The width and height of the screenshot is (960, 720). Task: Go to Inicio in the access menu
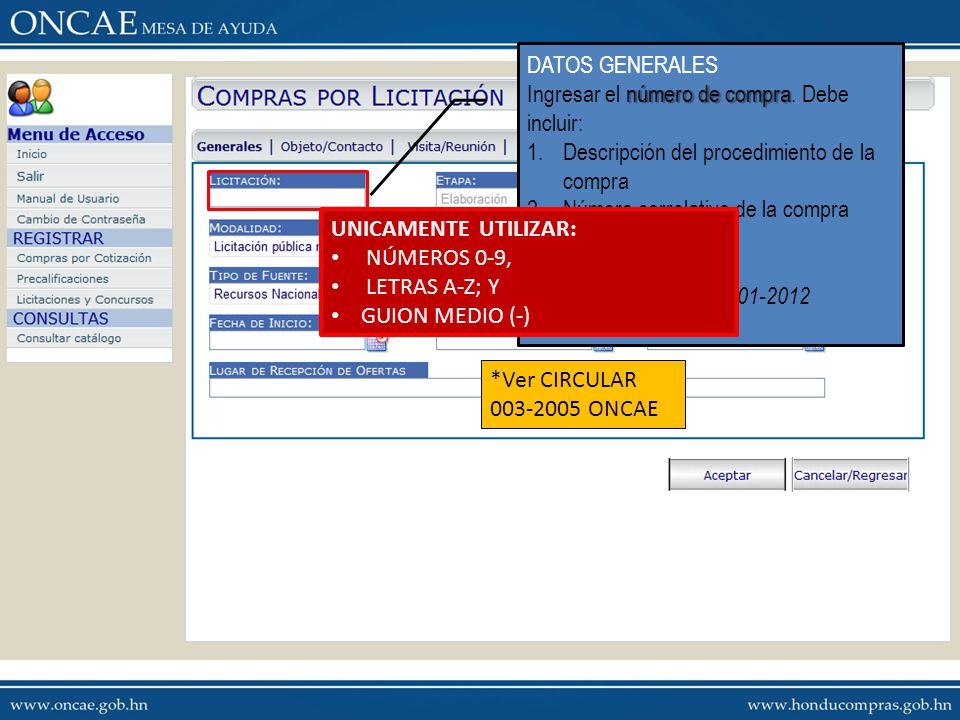pyautogui.click(x=32, y=154)
